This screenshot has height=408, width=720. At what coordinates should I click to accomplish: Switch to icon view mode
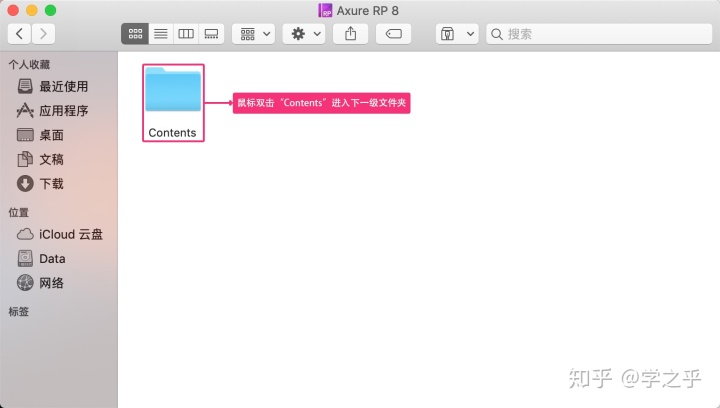tap(134, 34)
